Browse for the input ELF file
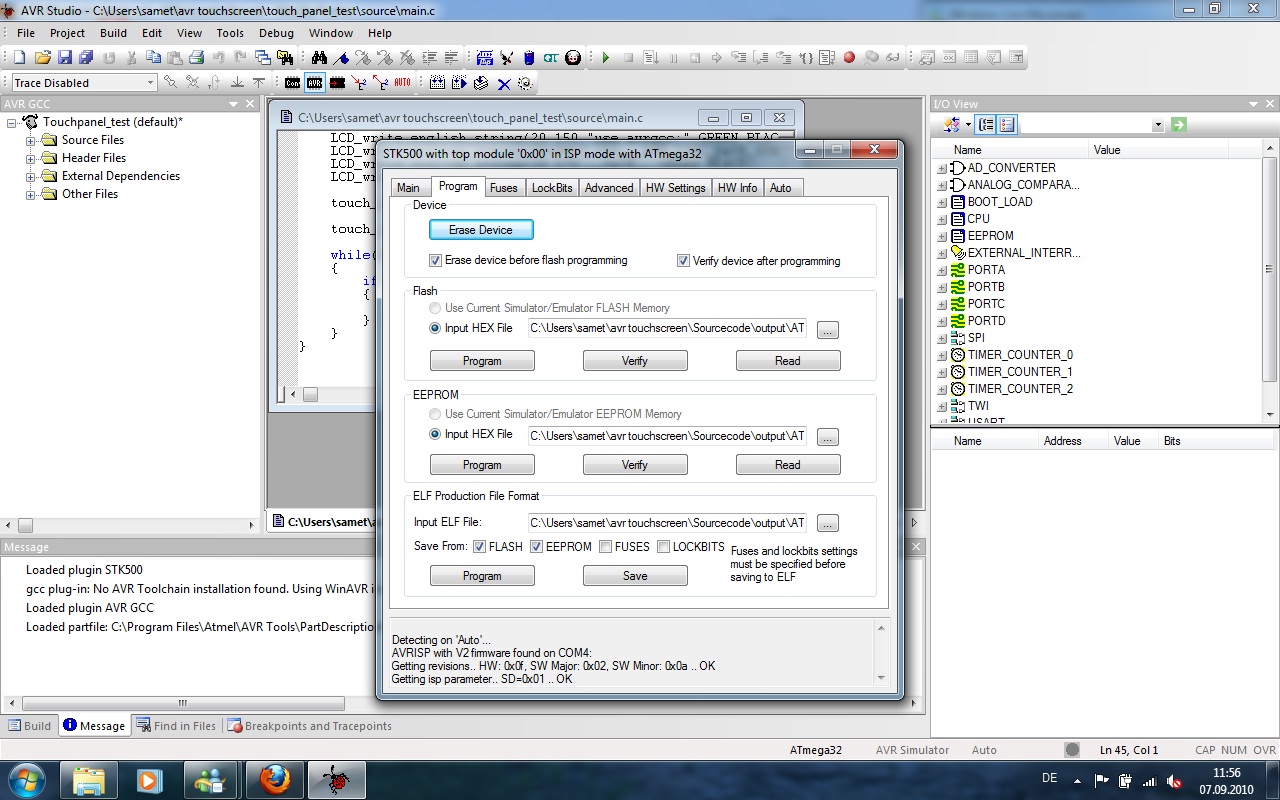This screenshot has width=1280, height=800. [x=827, y=523]
